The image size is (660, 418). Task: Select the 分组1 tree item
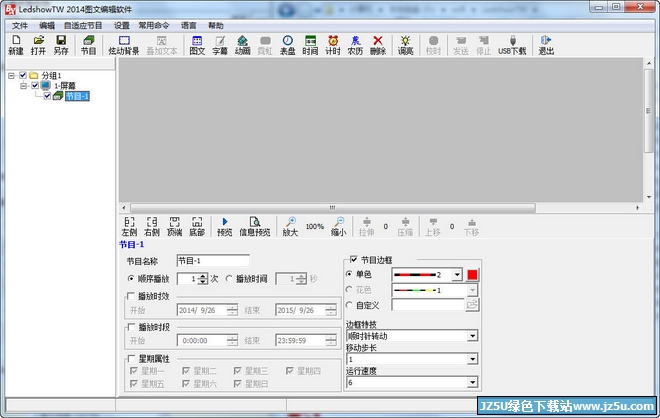[x=51, y=76]
